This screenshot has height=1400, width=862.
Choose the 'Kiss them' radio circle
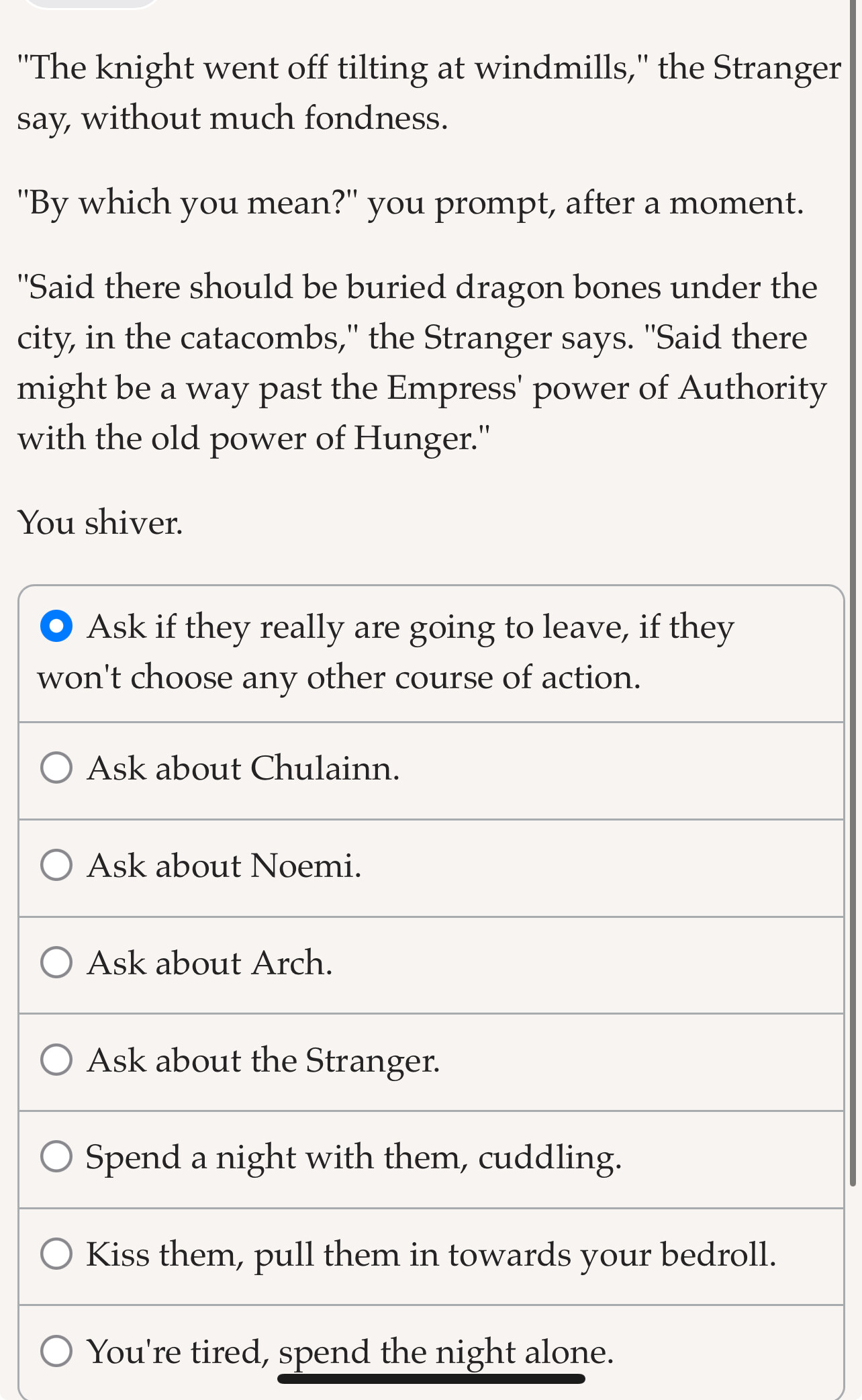coord(56,1254)
